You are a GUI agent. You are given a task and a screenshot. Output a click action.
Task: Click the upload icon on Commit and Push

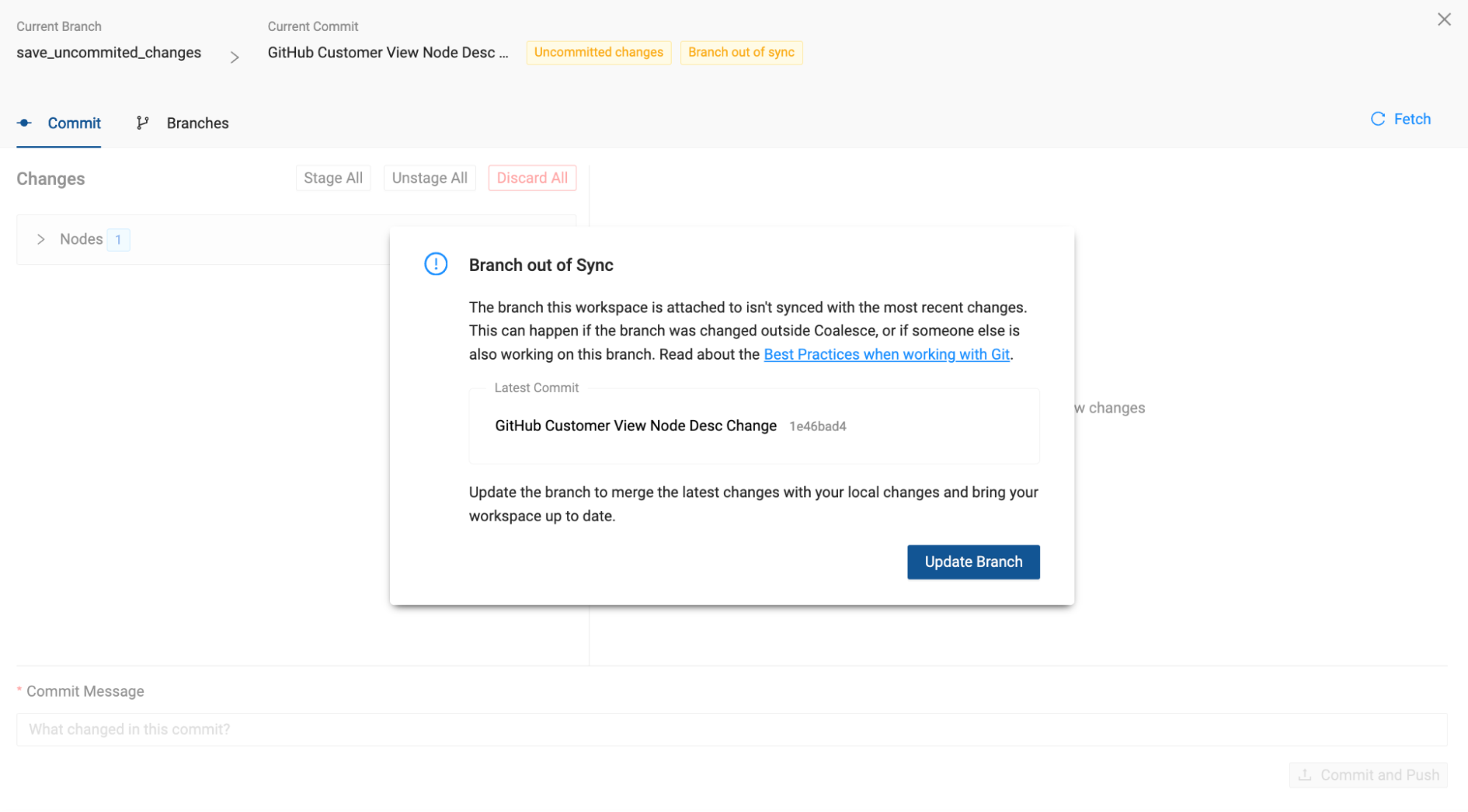point(1305,775)
